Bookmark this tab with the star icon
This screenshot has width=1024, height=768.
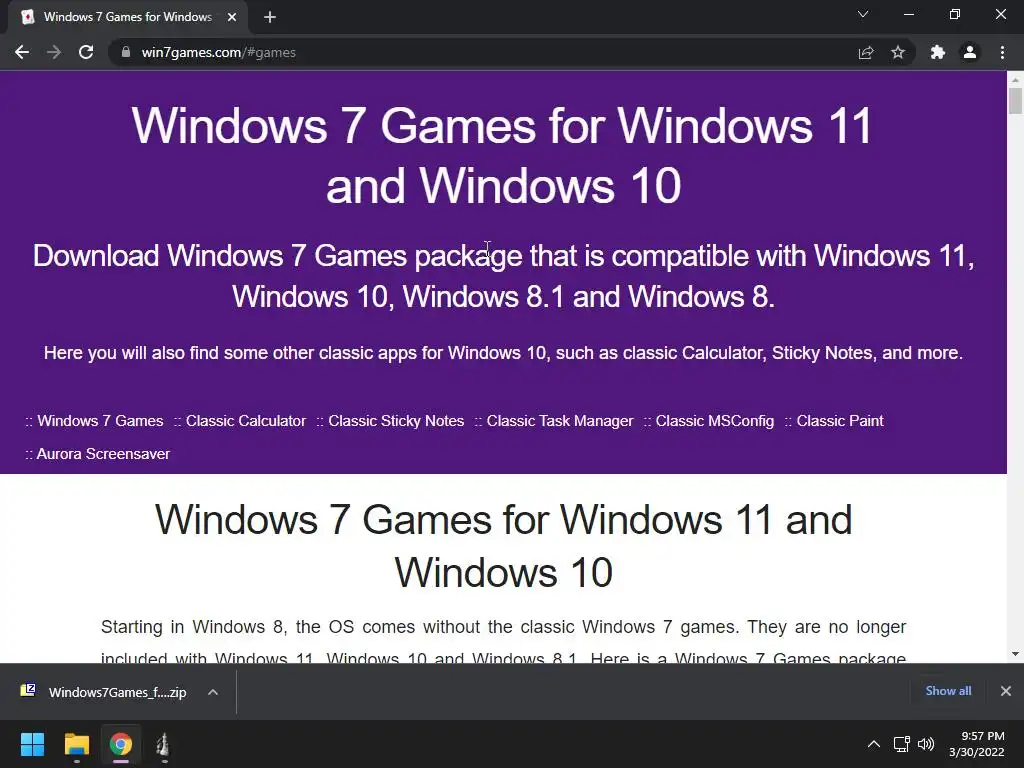pos(898,52)
